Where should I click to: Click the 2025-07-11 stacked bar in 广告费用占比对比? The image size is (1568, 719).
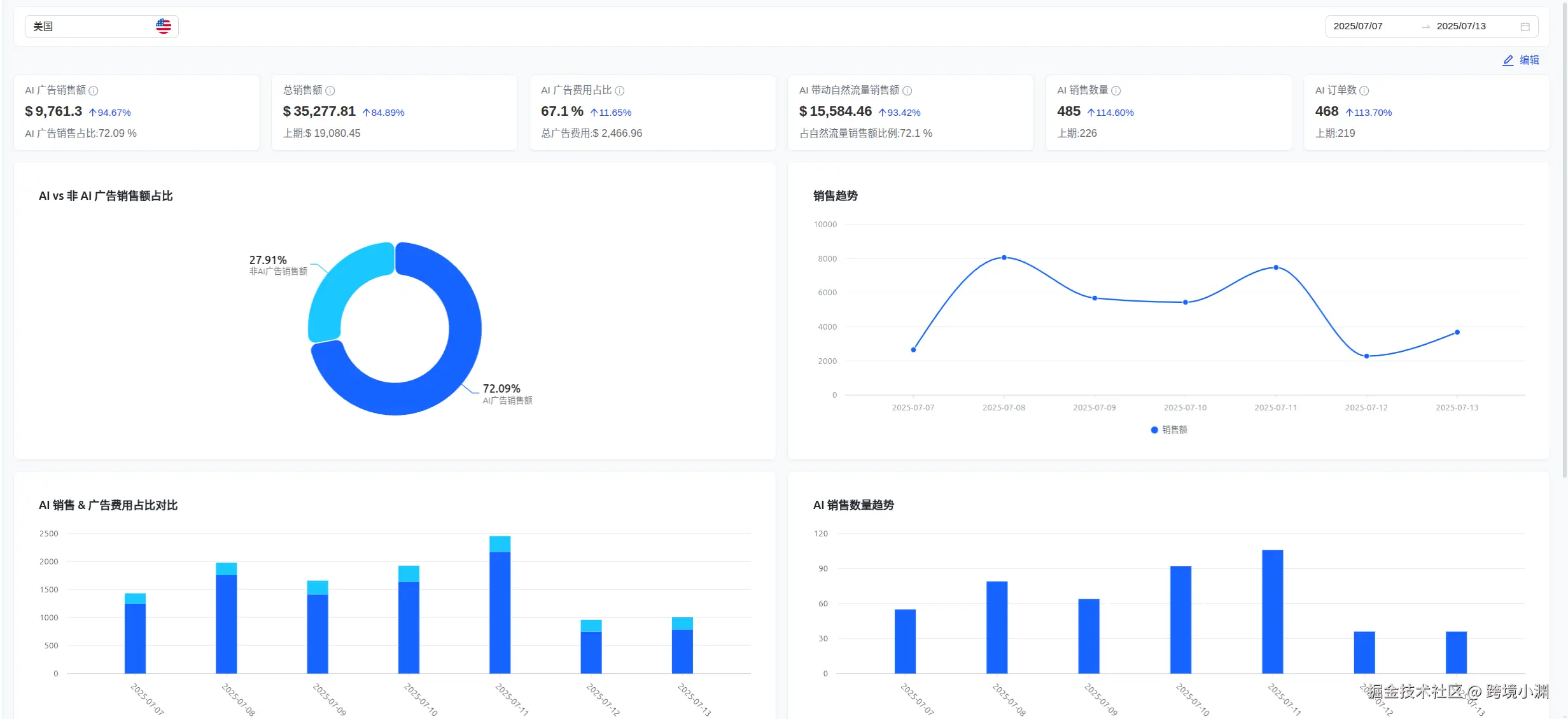point(500,604)
